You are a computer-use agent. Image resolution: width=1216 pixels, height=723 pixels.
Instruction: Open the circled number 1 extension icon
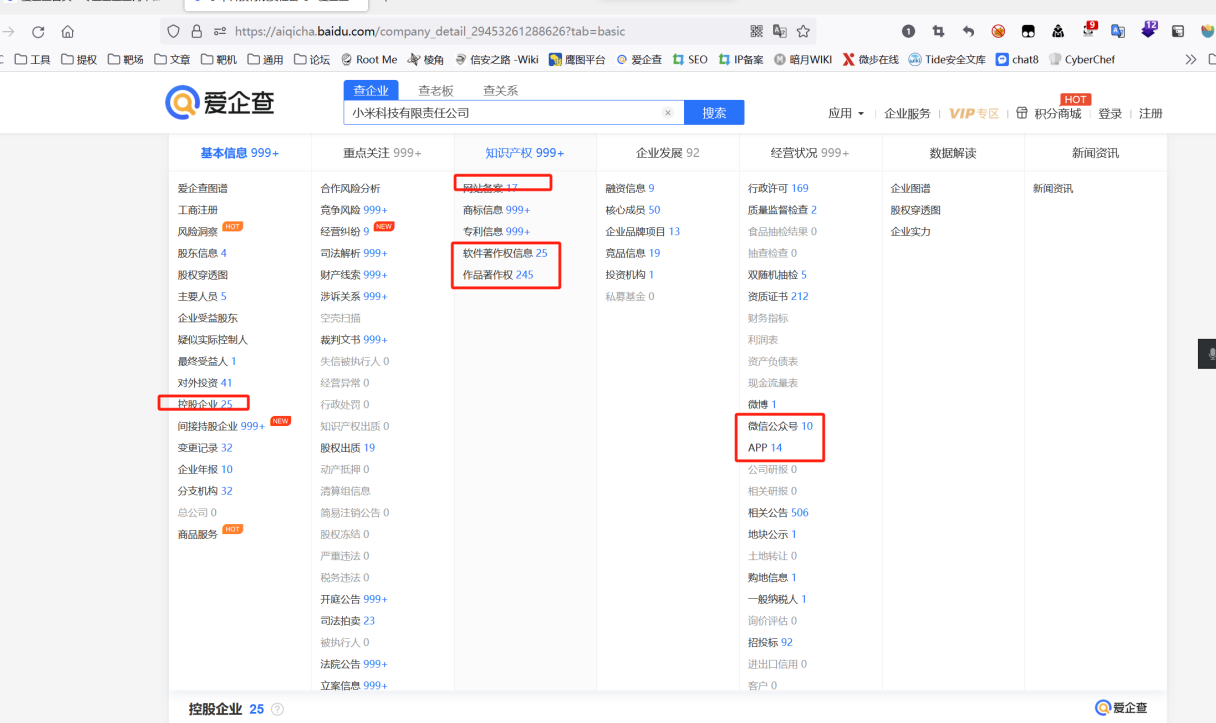click(908, 31)
